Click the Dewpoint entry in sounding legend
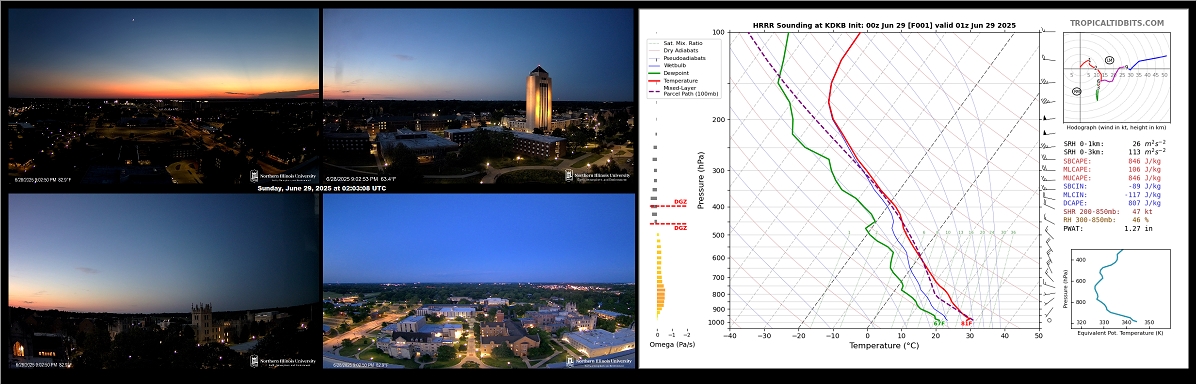 coord(681,73)
